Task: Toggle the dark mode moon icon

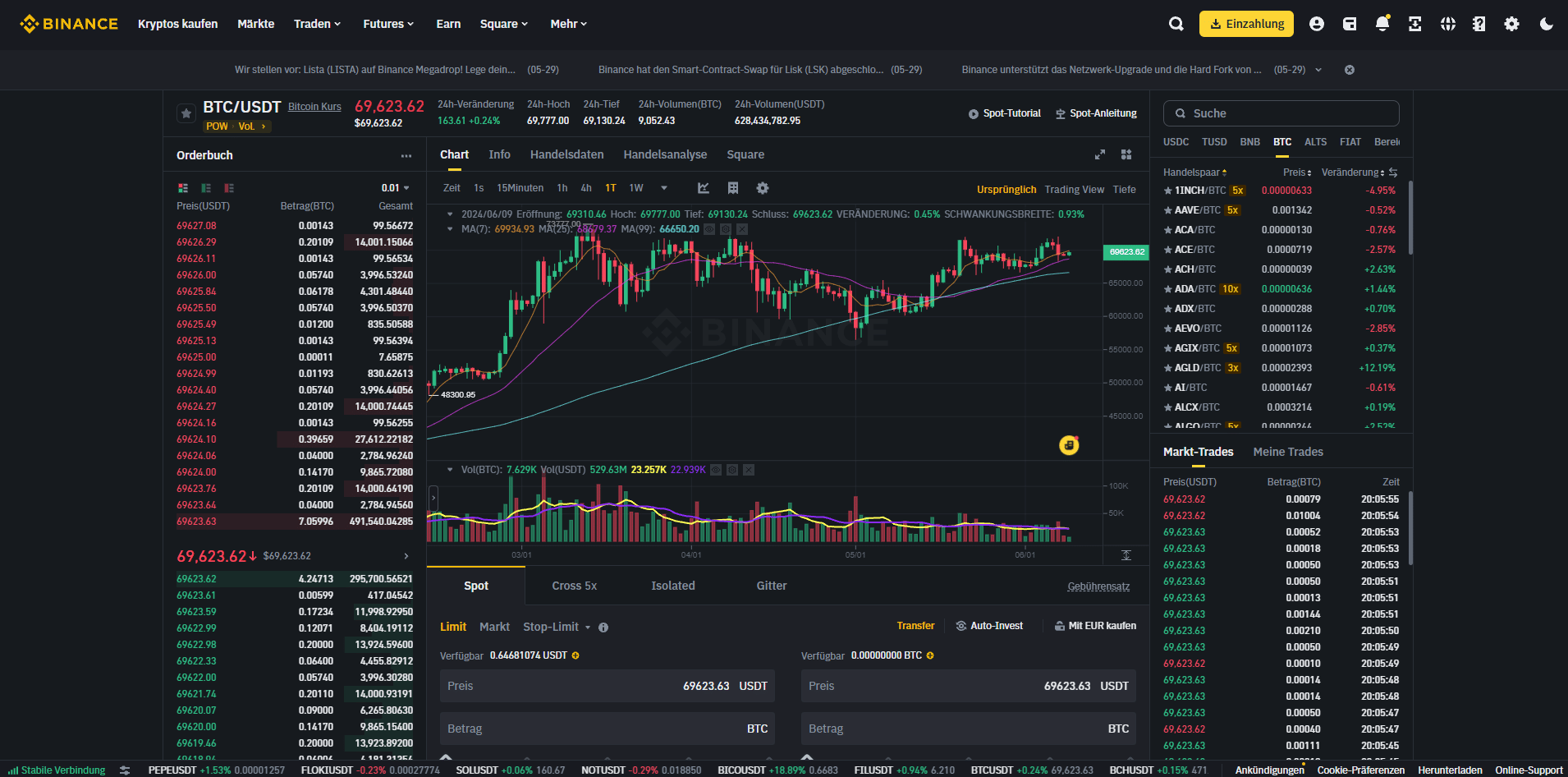Action: point(1547,24)
